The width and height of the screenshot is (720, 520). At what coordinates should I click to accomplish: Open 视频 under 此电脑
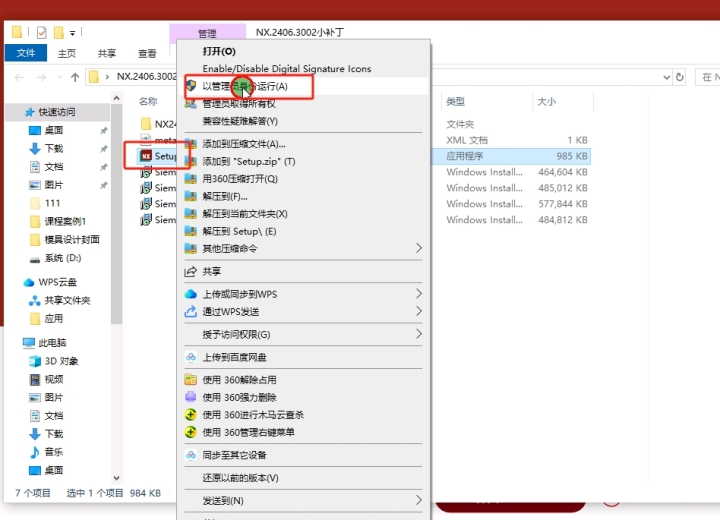pyautogui.click(x=54, y=379)
